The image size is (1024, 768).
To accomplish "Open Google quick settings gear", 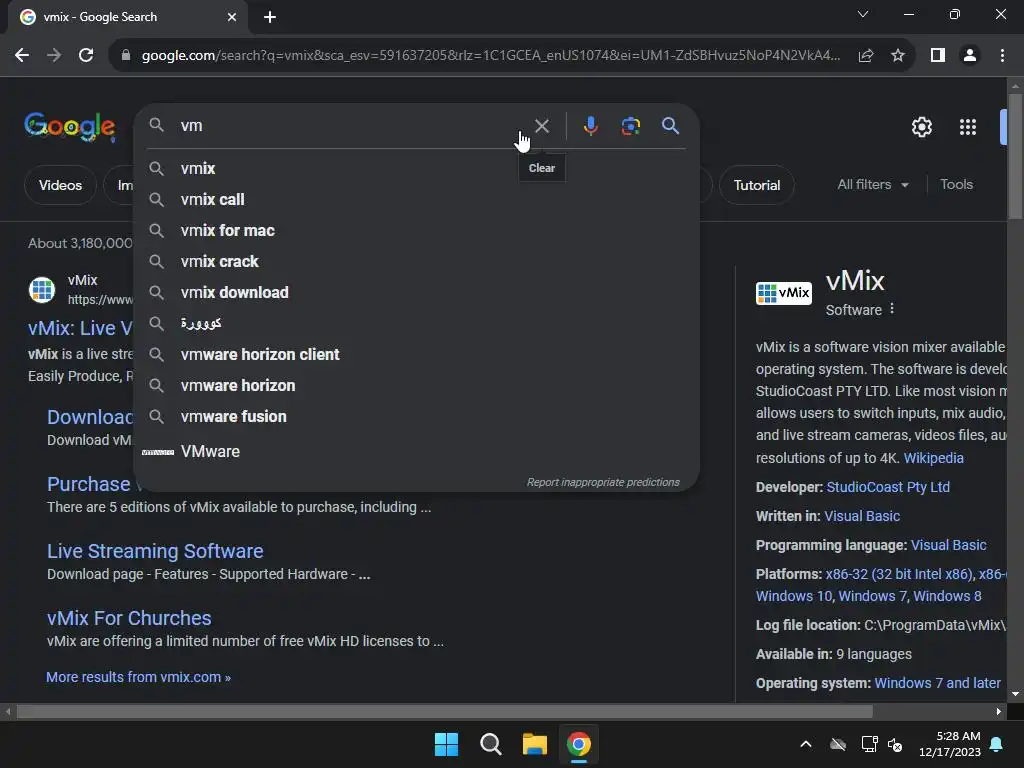I will pos(921,127).
